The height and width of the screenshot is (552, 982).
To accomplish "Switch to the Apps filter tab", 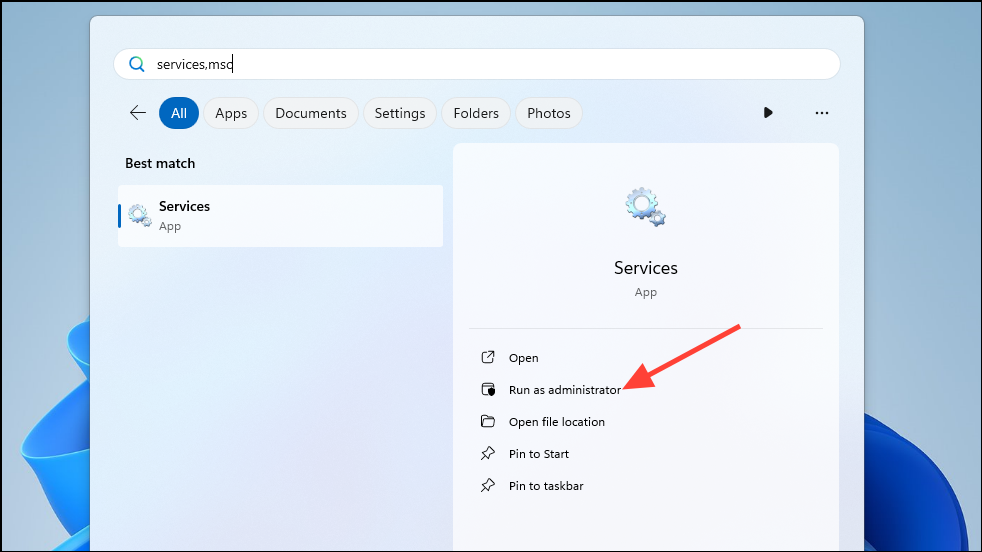I will pyautogui.click(x=231, y=113).
